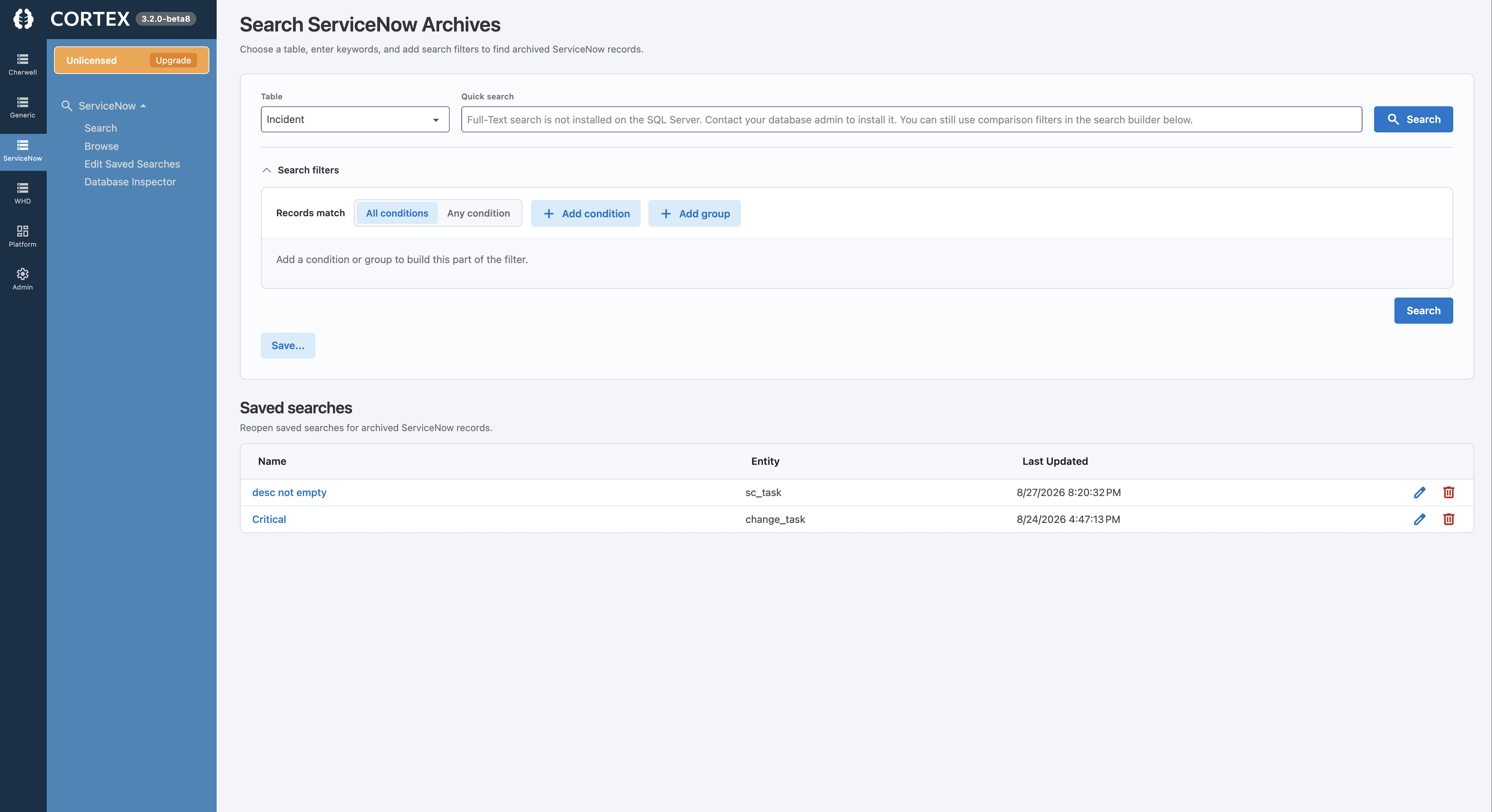Focus the Quick search input field
1492x812 pixels.
(911, 119)
